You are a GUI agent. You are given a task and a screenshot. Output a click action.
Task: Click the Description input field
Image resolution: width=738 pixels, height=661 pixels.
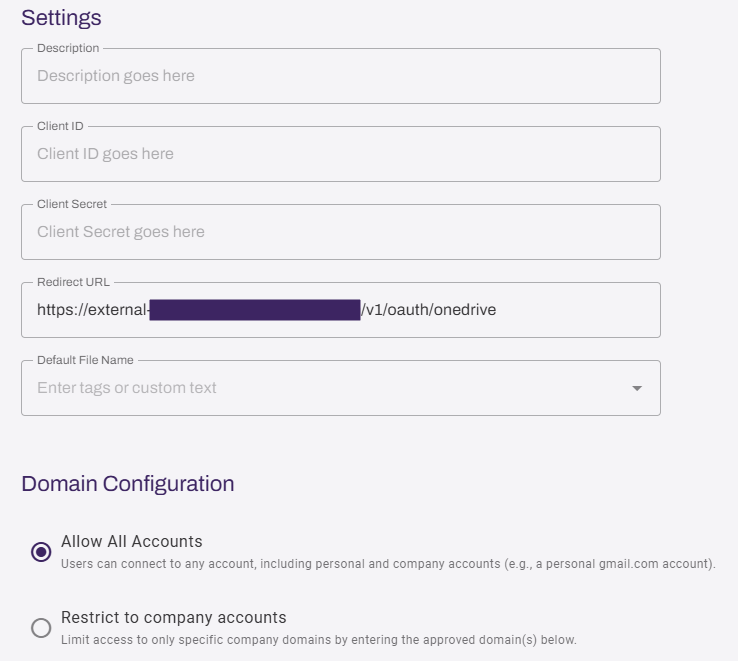341,76
